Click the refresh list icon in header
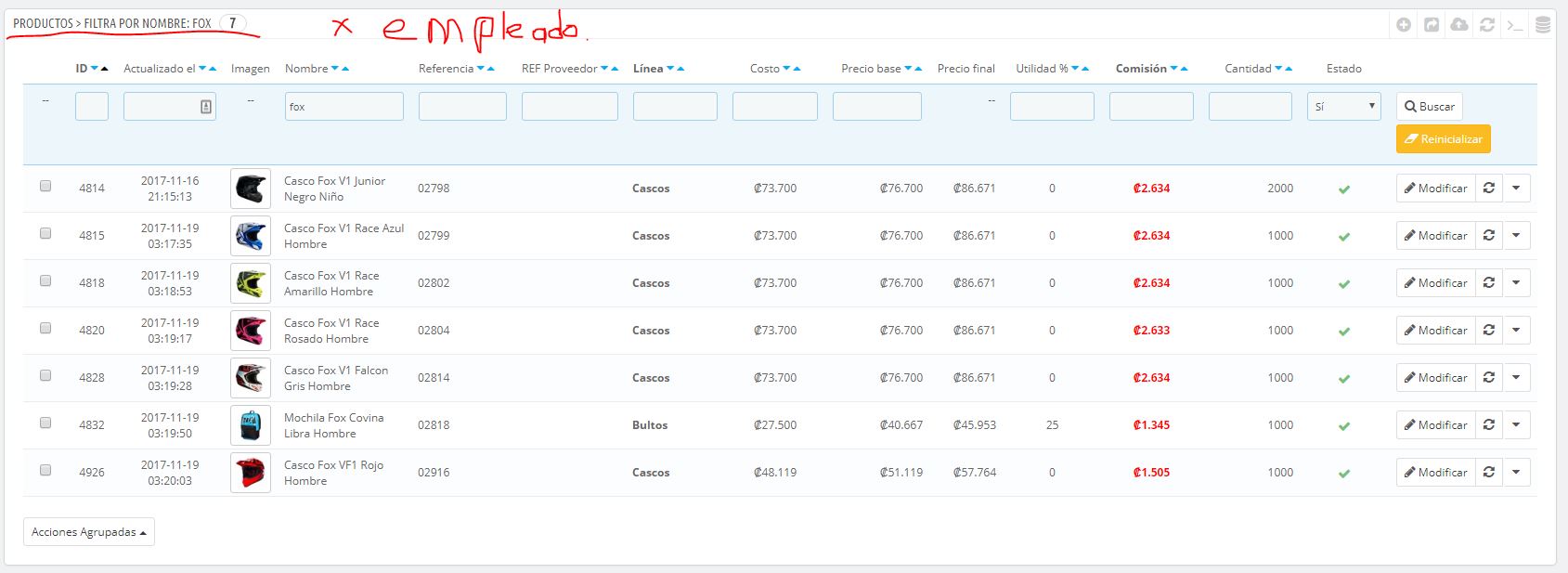1568x573 pixels. (x=1487, y=25)
